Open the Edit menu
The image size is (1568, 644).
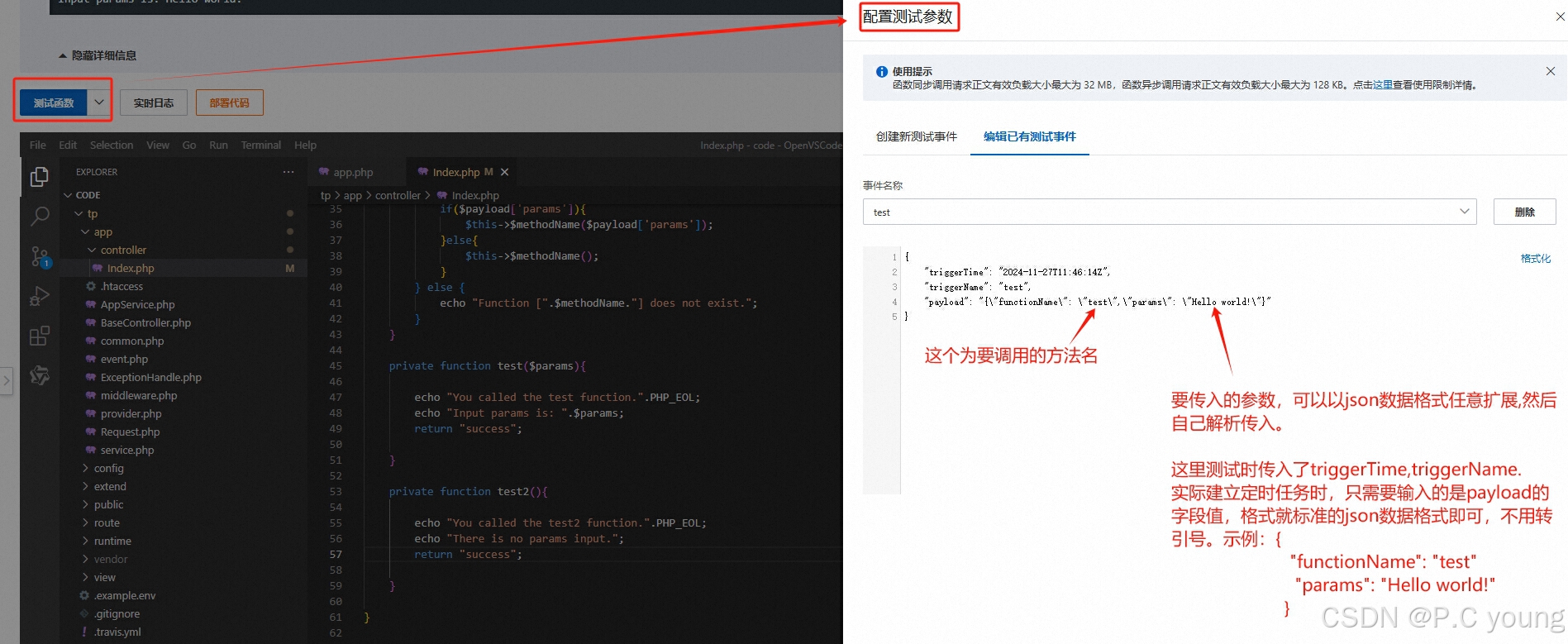pos(68,145)
